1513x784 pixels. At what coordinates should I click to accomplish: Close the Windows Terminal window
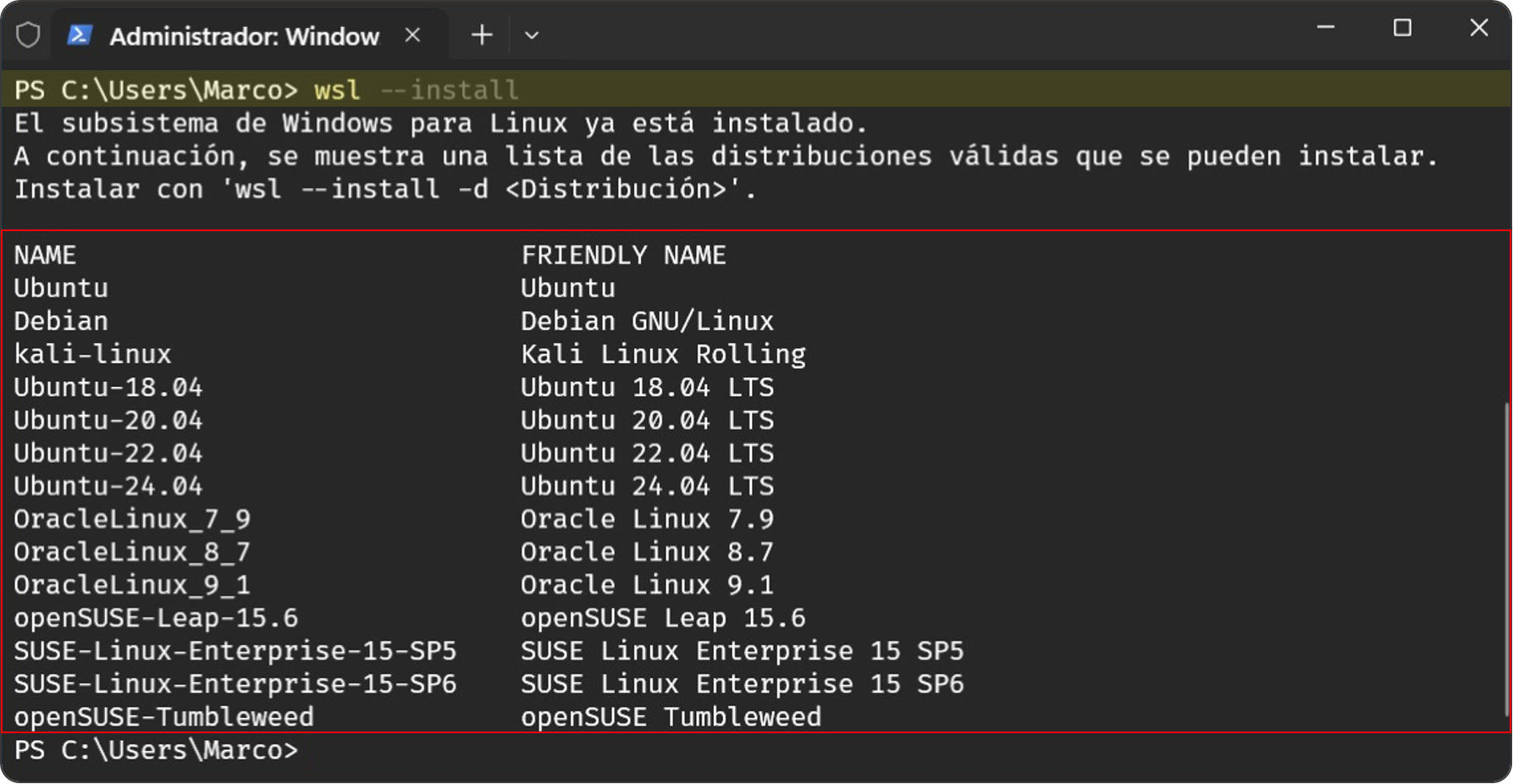pyautogui.click(x=1478, y=28)
